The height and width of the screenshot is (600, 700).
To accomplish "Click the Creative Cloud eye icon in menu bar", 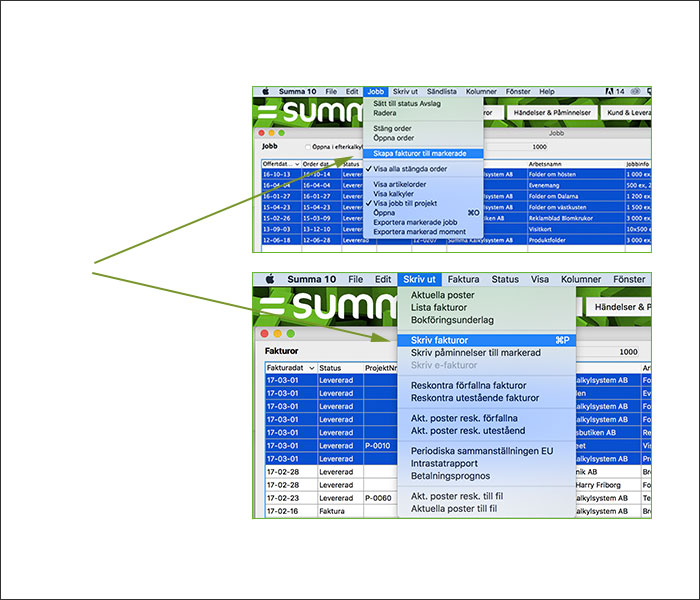I will 635,92.
